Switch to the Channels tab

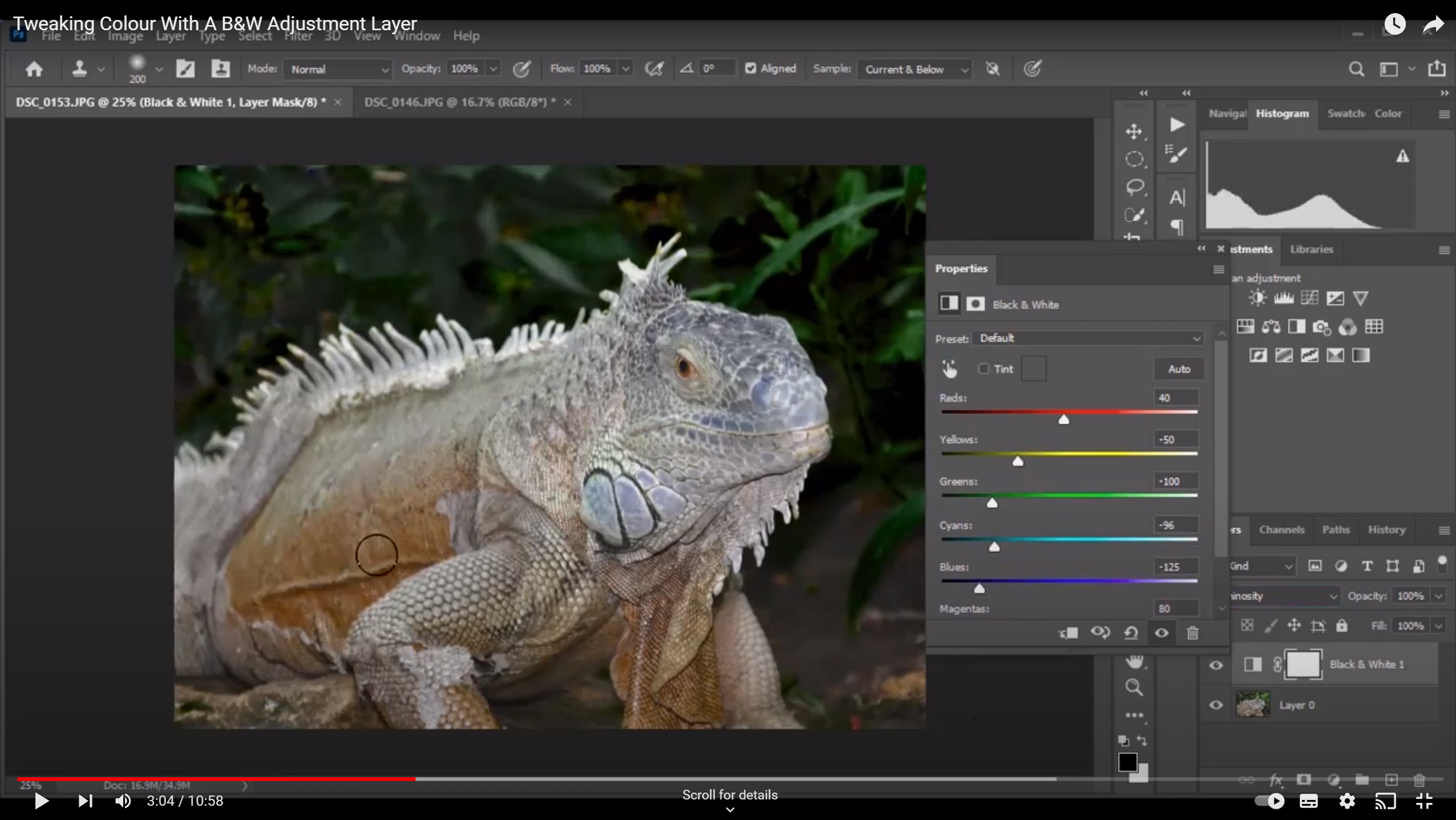click(1281, 530)
